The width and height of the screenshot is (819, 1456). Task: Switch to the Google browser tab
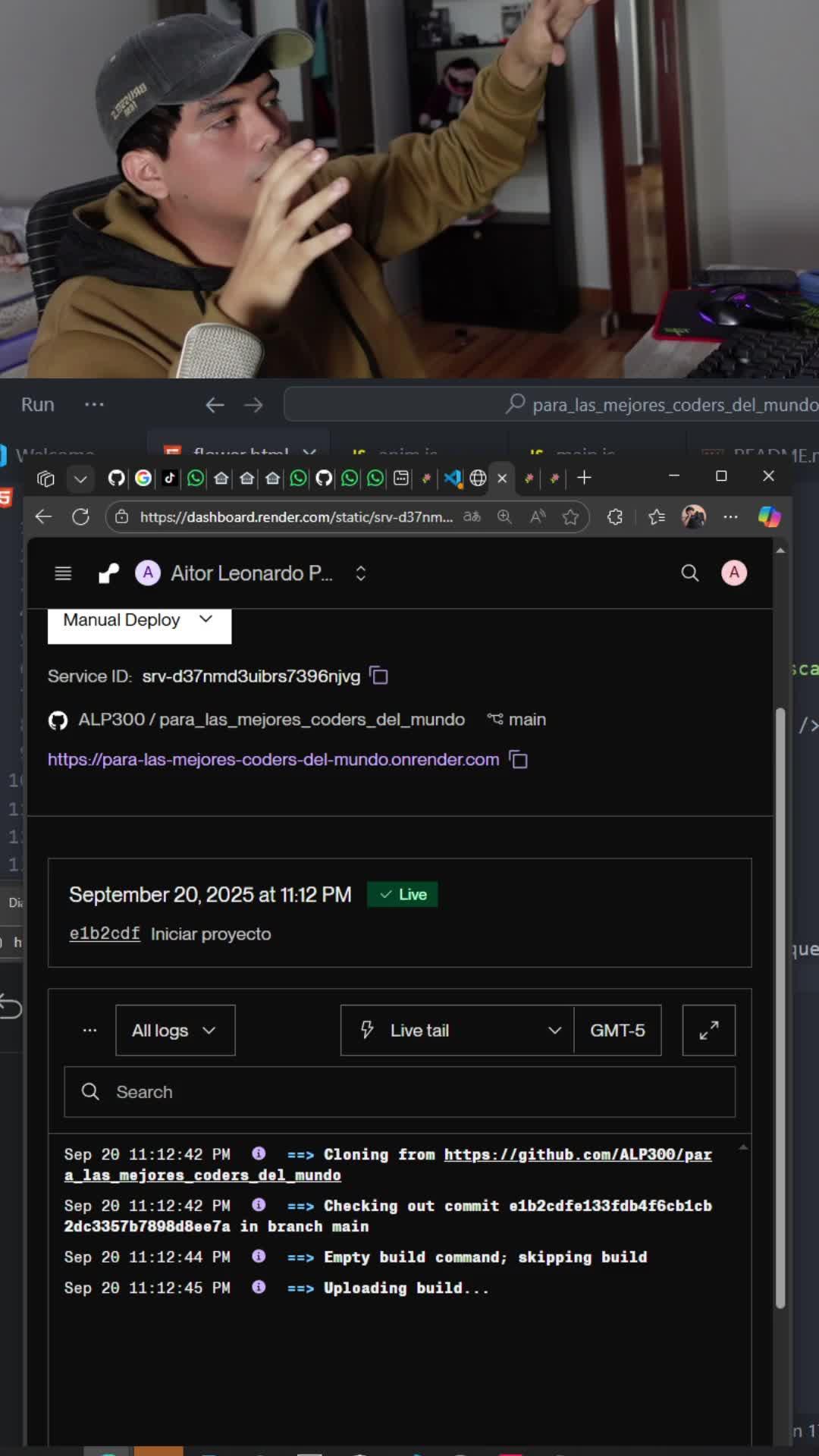(x=143, y=478)
